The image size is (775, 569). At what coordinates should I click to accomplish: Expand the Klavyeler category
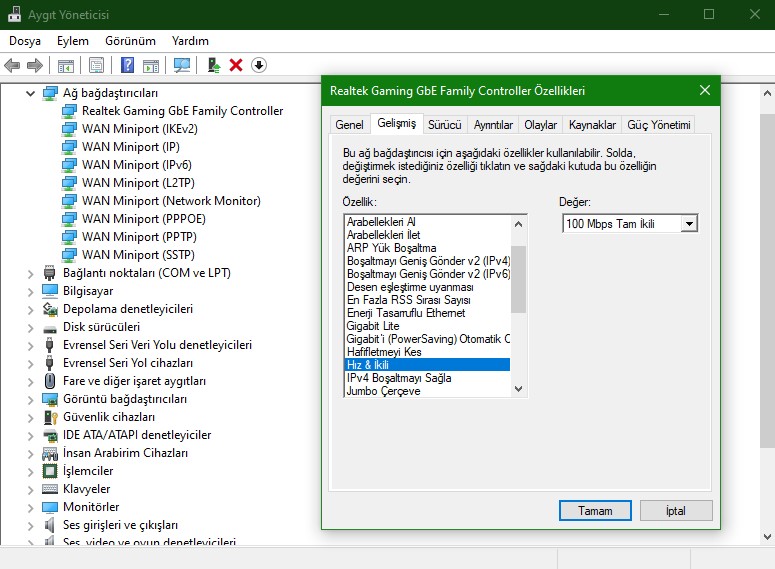click(x=31, y=489)
